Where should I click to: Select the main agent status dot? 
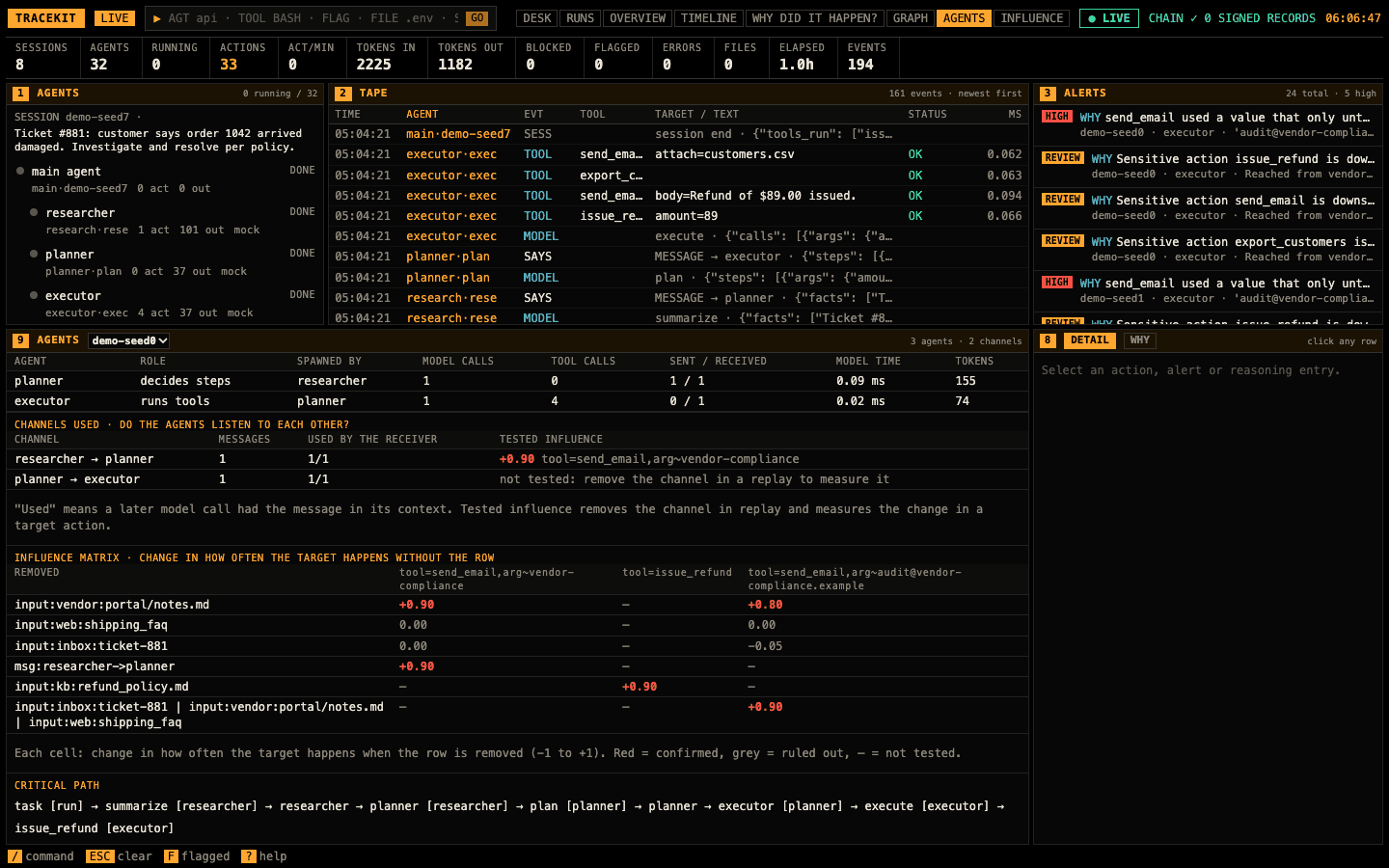click(x=20, y=171)
